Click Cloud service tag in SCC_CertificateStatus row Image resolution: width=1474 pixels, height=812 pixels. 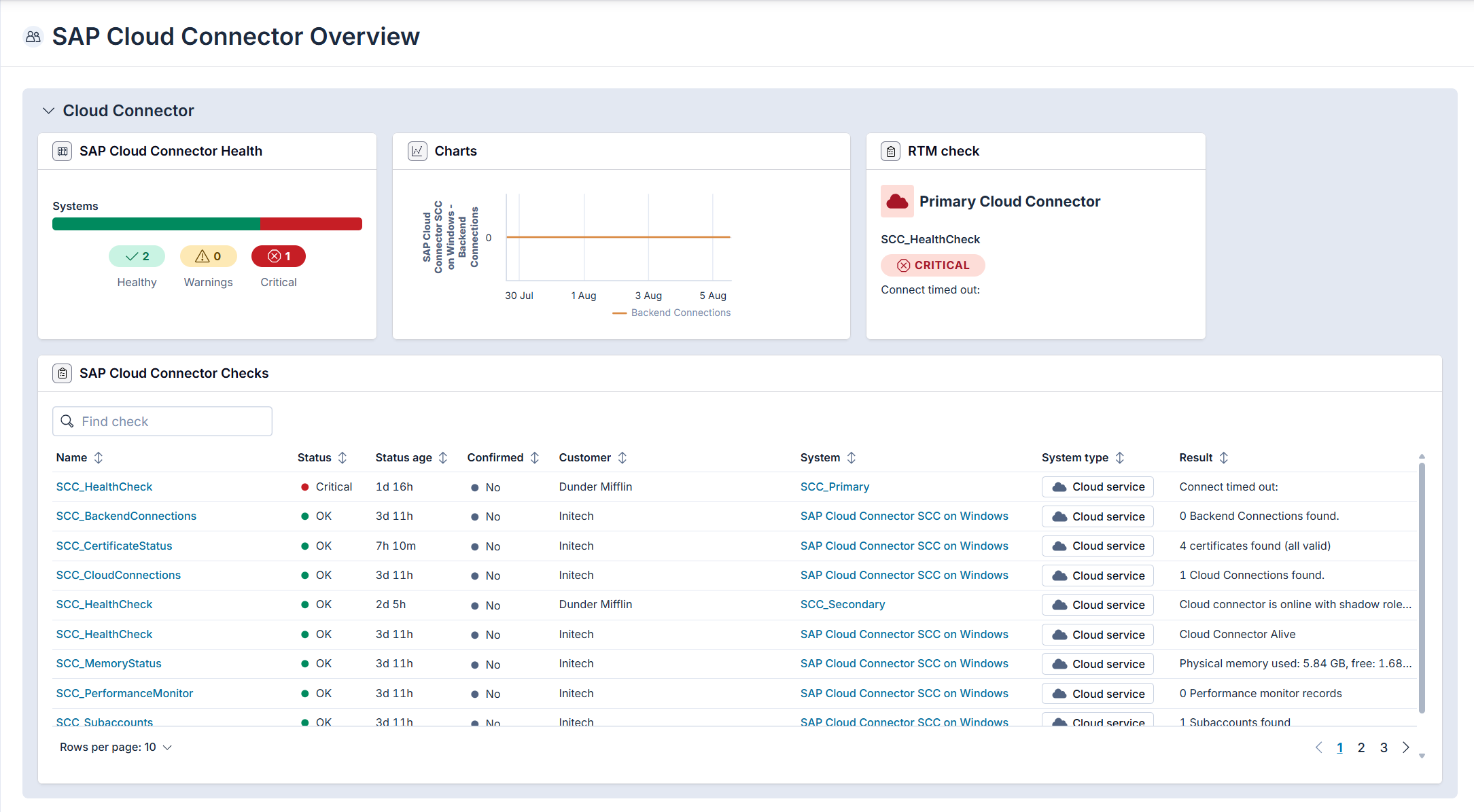[1098, 546]
